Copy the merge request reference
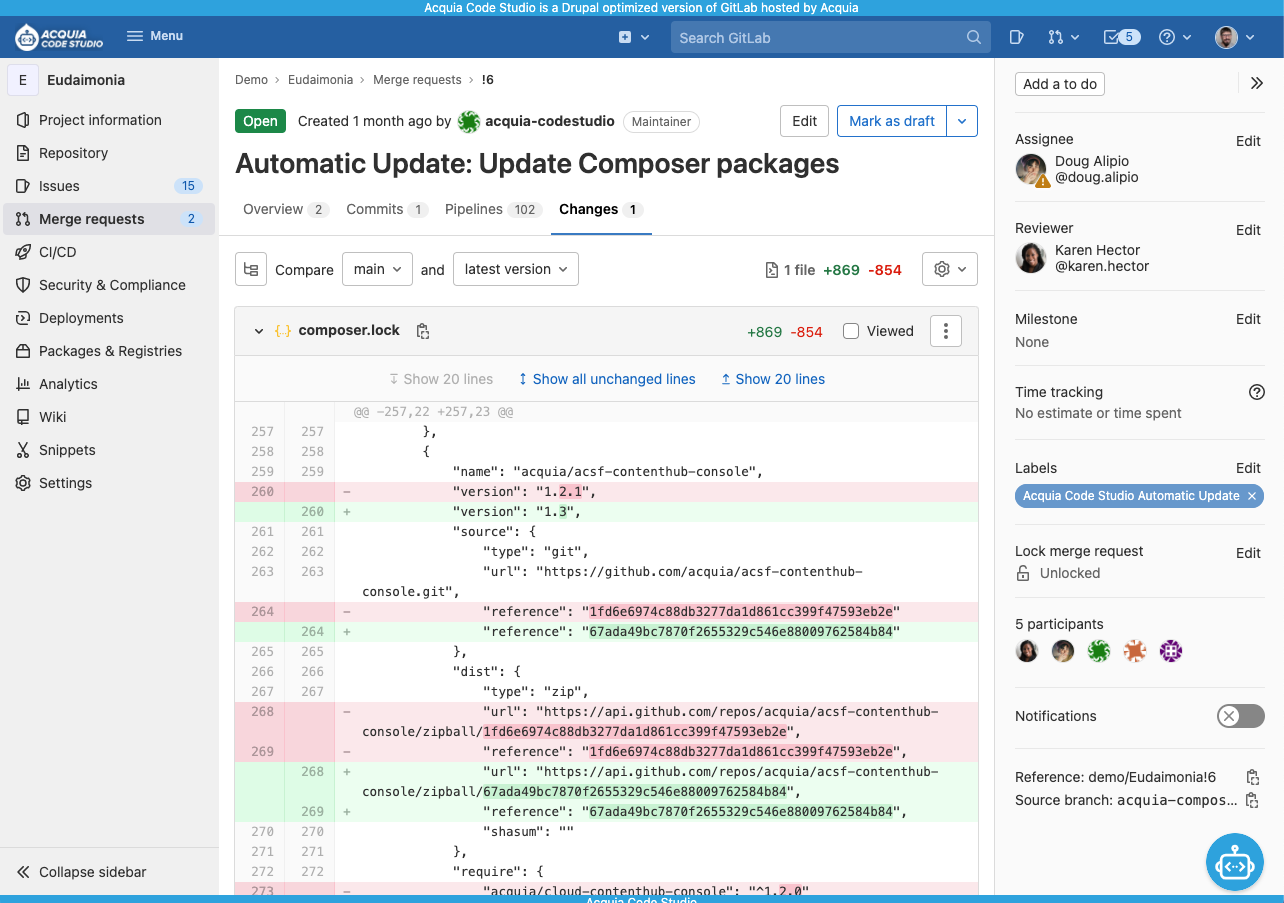1284x903 pixels. tap(1252, 777)
